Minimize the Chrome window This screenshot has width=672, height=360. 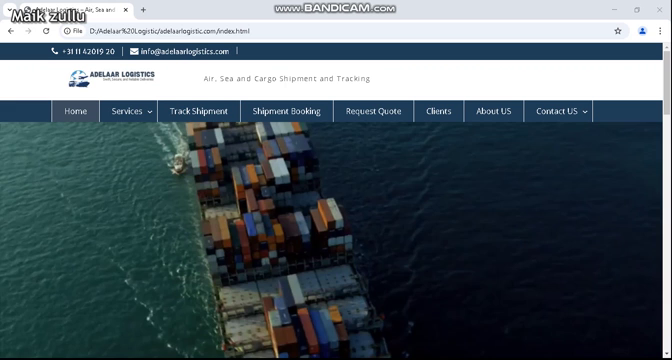pos(614,9)
